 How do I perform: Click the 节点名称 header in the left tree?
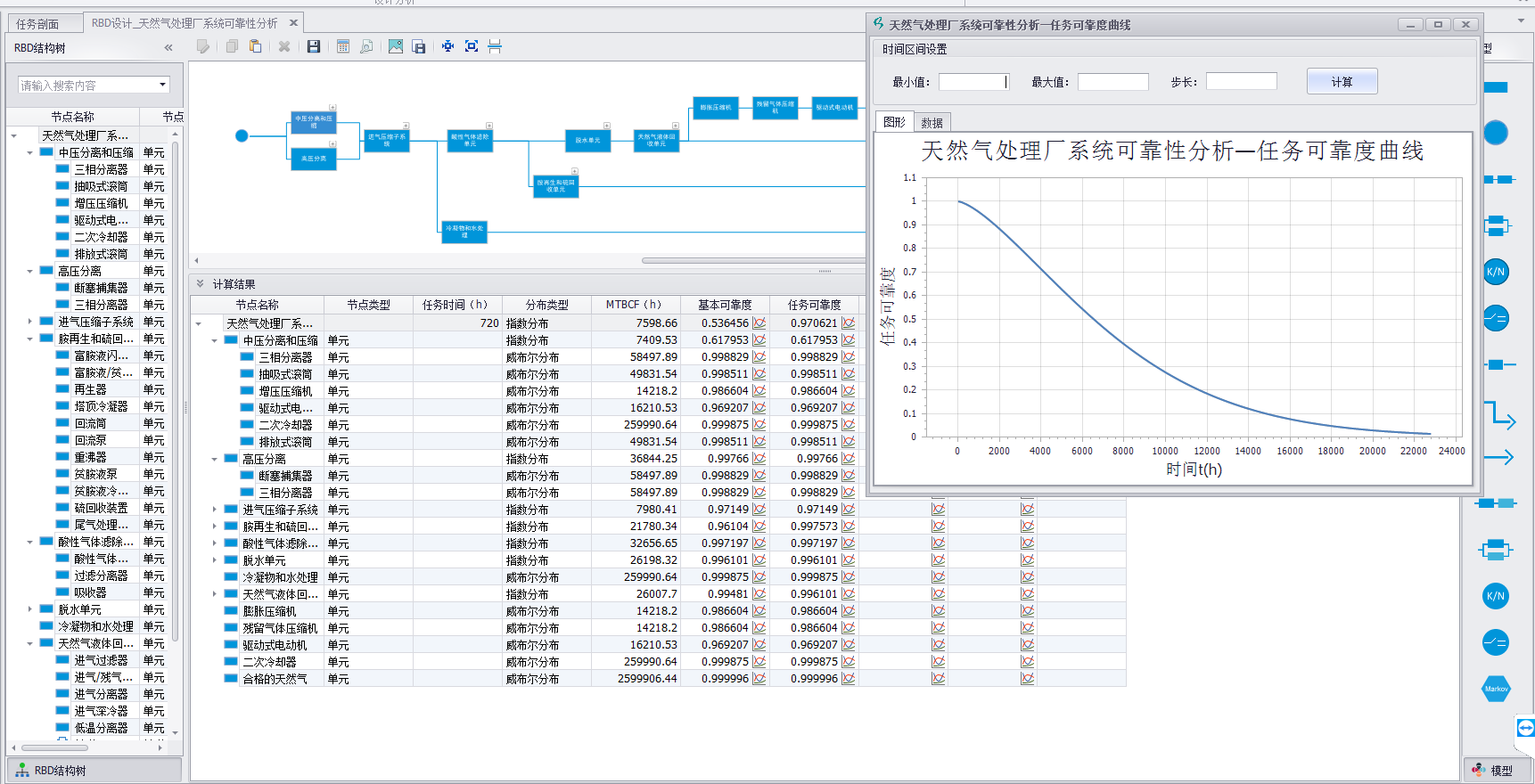(x=73, y=117)
